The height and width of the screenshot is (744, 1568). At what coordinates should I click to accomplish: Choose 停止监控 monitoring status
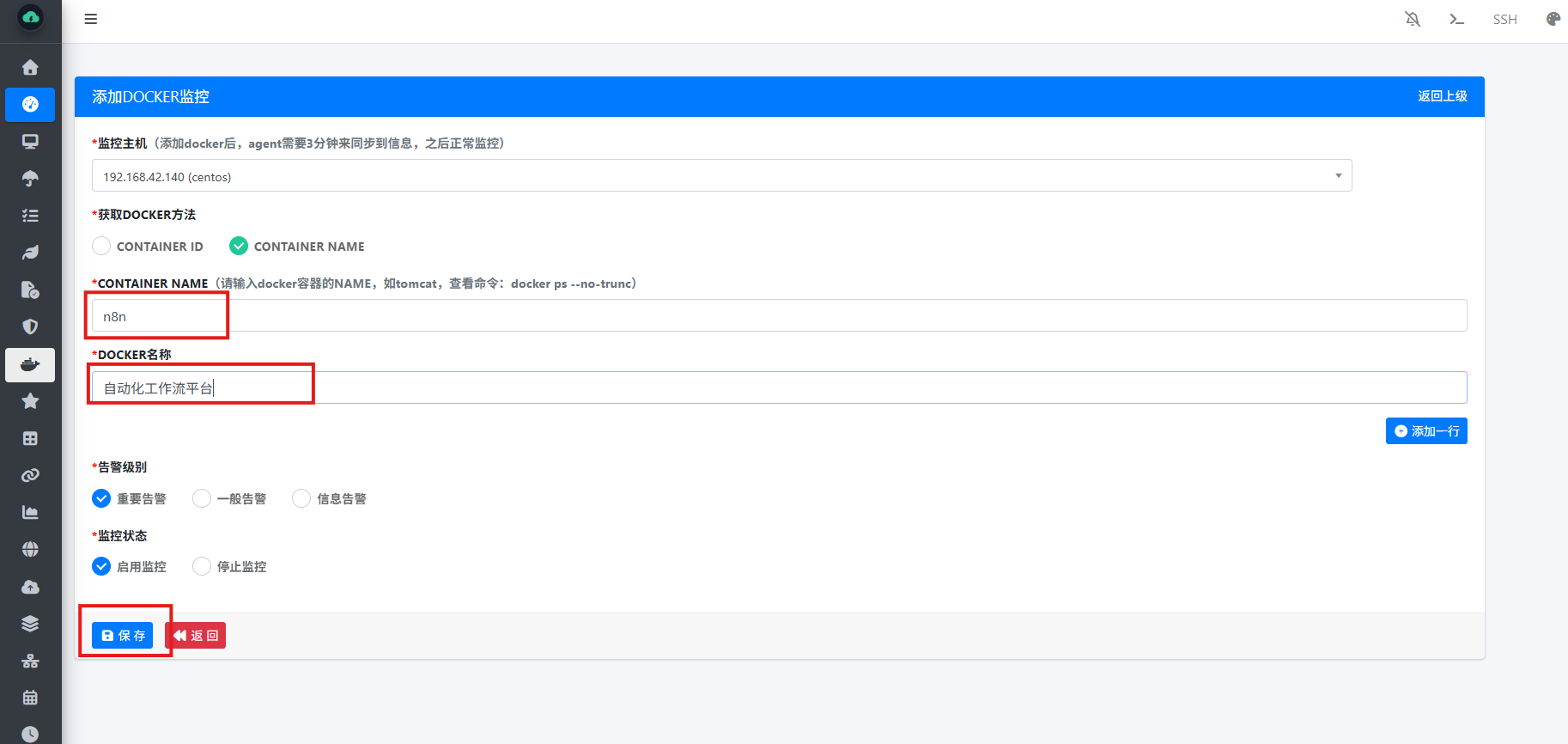click(202, 566)
